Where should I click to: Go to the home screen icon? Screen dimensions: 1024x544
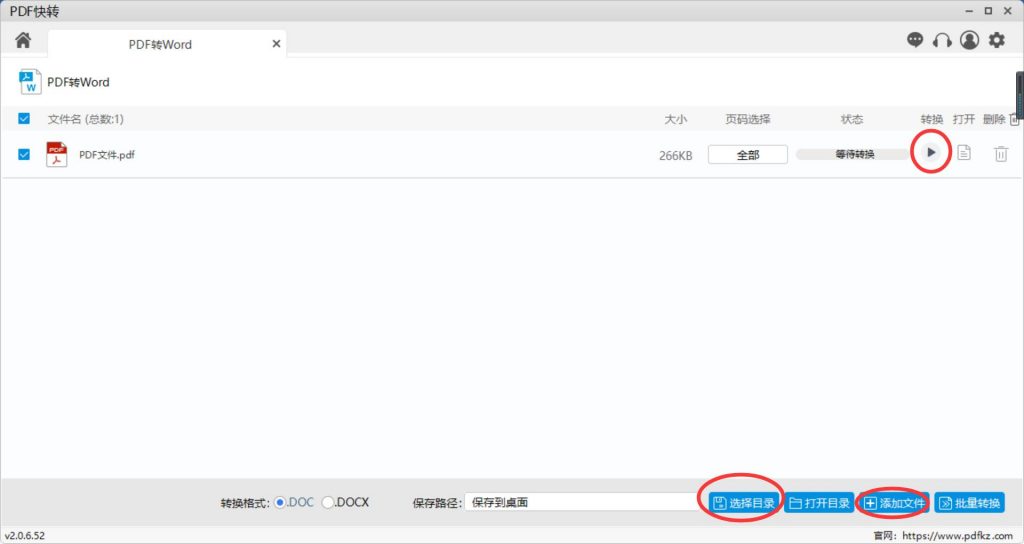(x=23, y=40)
